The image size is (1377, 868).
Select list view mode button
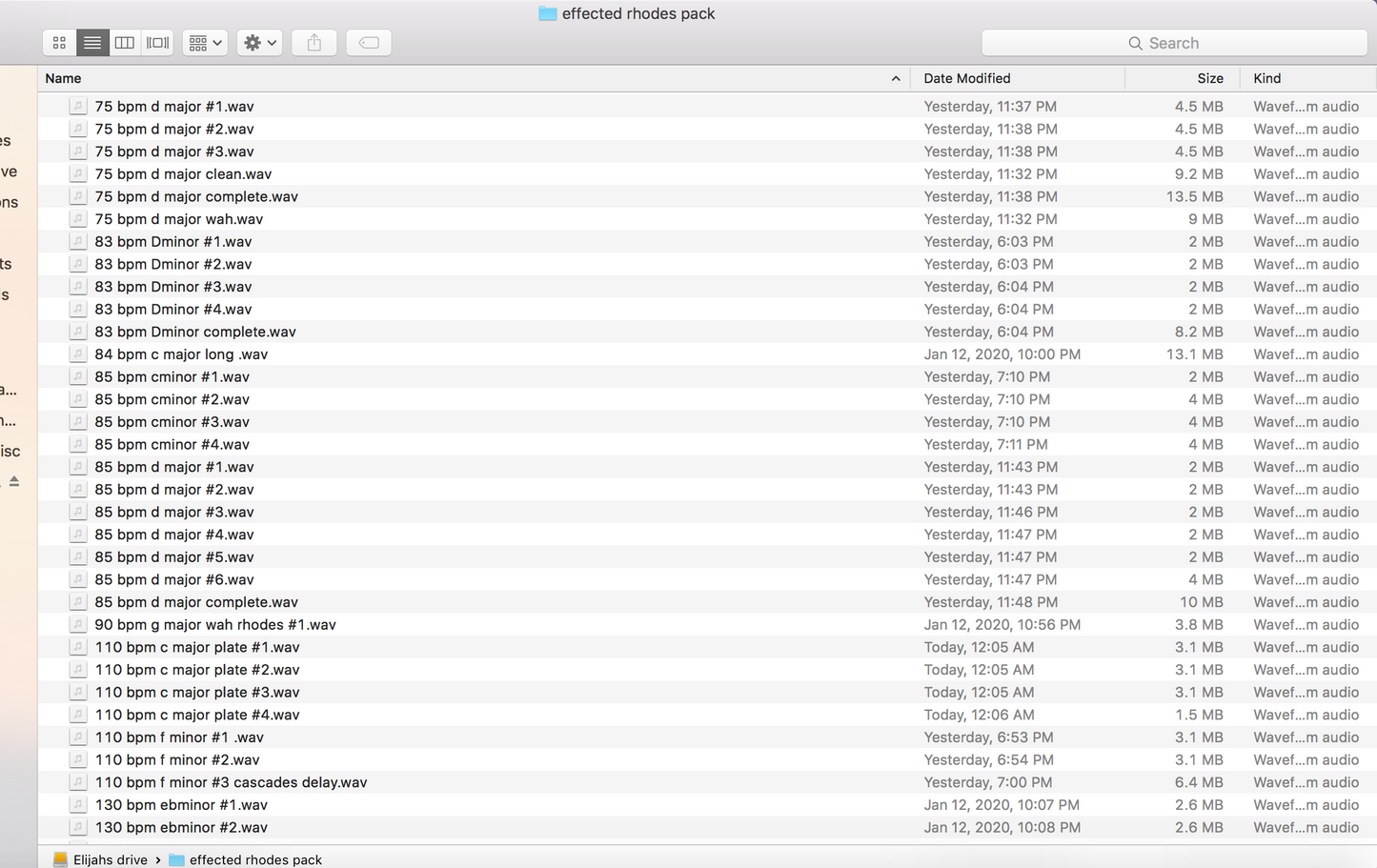tap(92, 43)
